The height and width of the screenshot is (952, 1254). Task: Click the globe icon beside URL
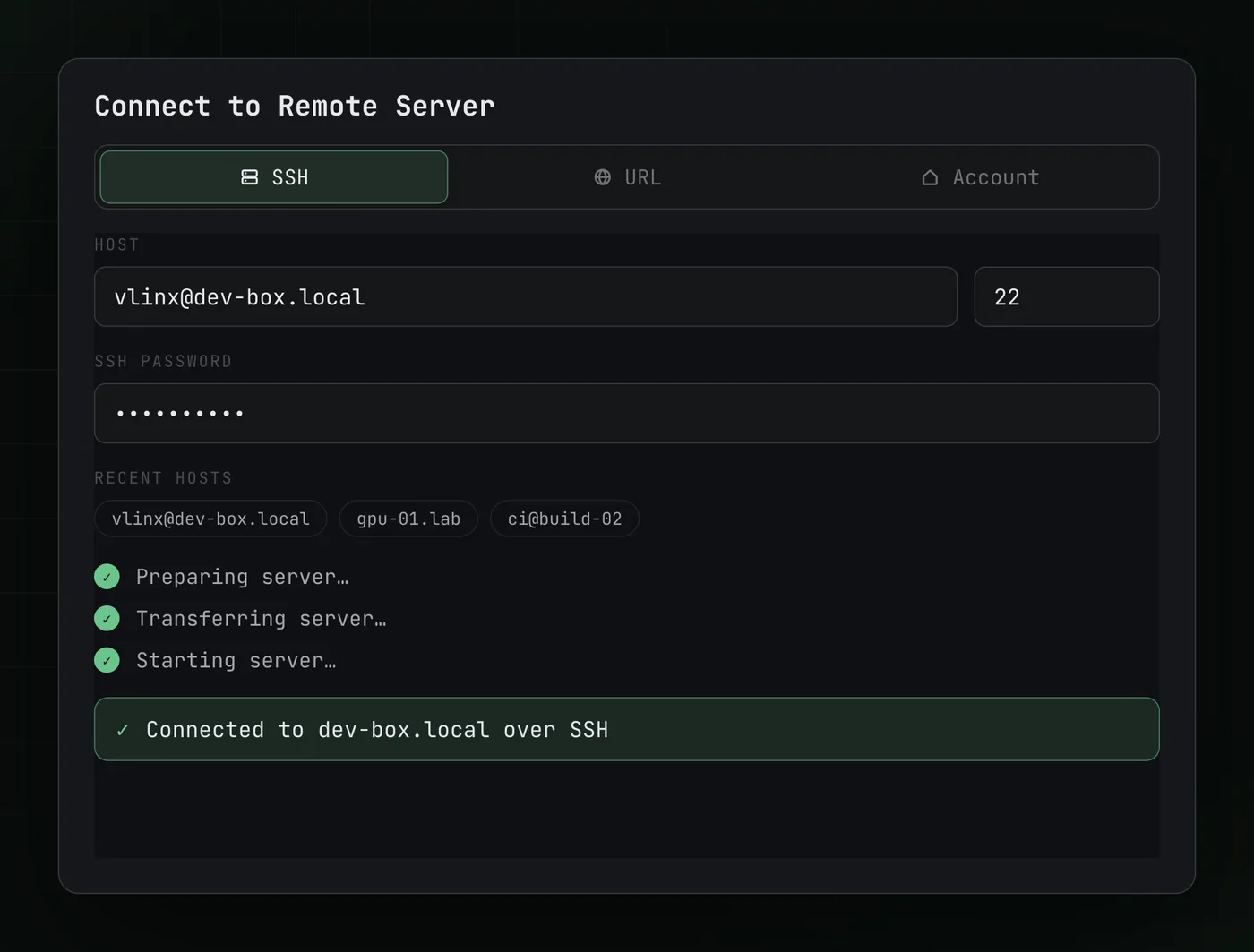[603, 177]
